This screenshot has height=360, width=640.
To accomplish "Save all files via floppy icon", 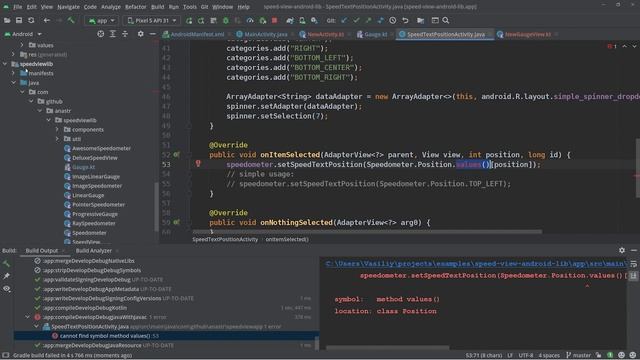I will (19, 20).
